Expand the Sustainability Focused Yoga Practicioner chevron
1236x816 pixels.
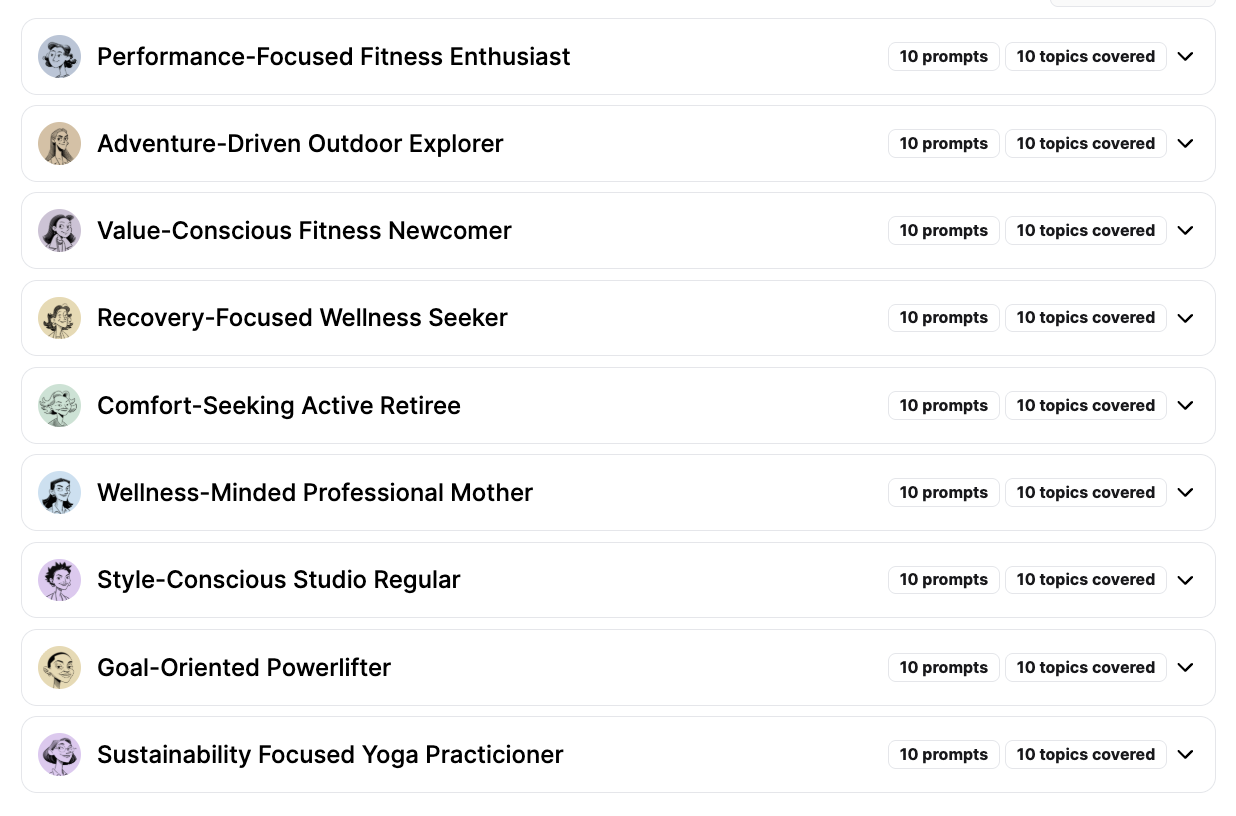pos(1186,754)
